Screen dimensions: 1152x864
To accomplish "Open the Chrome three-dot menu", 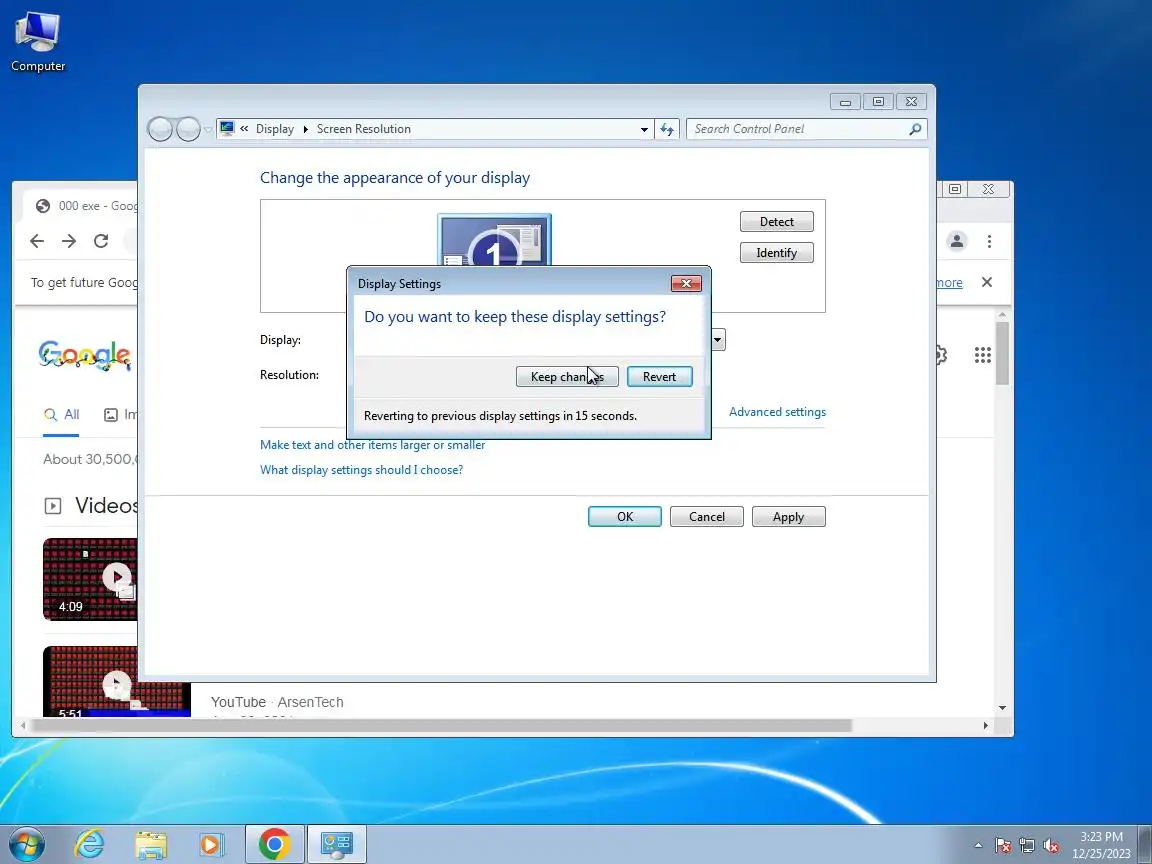I will [x=990, y=241].
